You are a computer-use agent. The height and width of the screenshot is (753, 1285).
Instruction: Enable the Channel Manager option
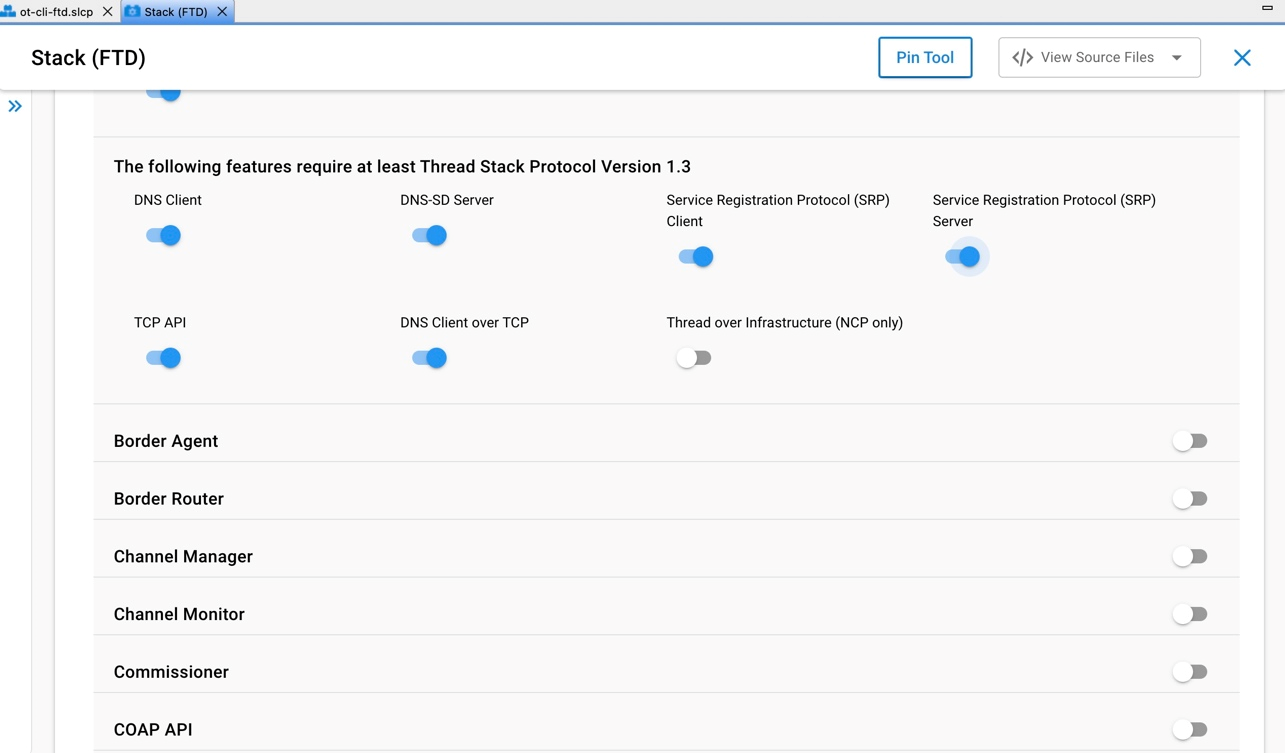click(1189, 557)
